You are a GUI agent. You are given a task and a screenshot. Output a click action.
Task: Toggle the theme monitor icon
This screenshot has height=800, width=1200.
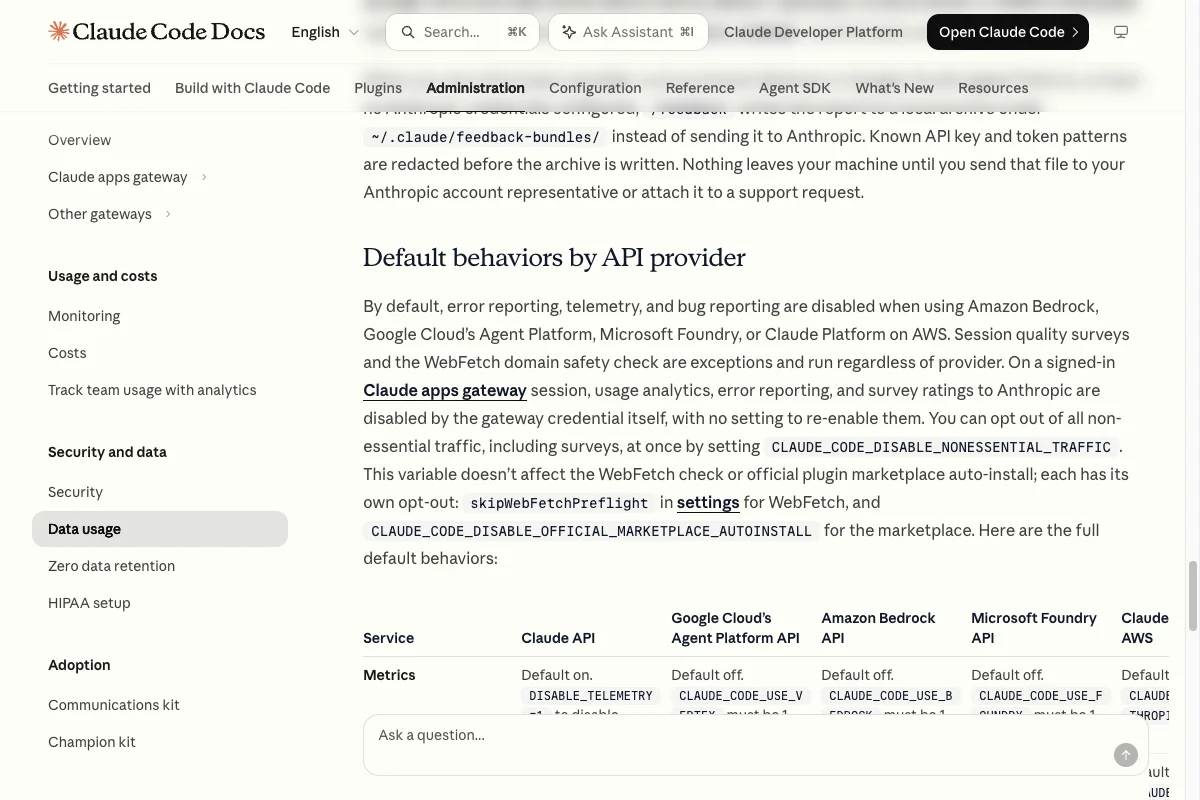pos(1121,32)
